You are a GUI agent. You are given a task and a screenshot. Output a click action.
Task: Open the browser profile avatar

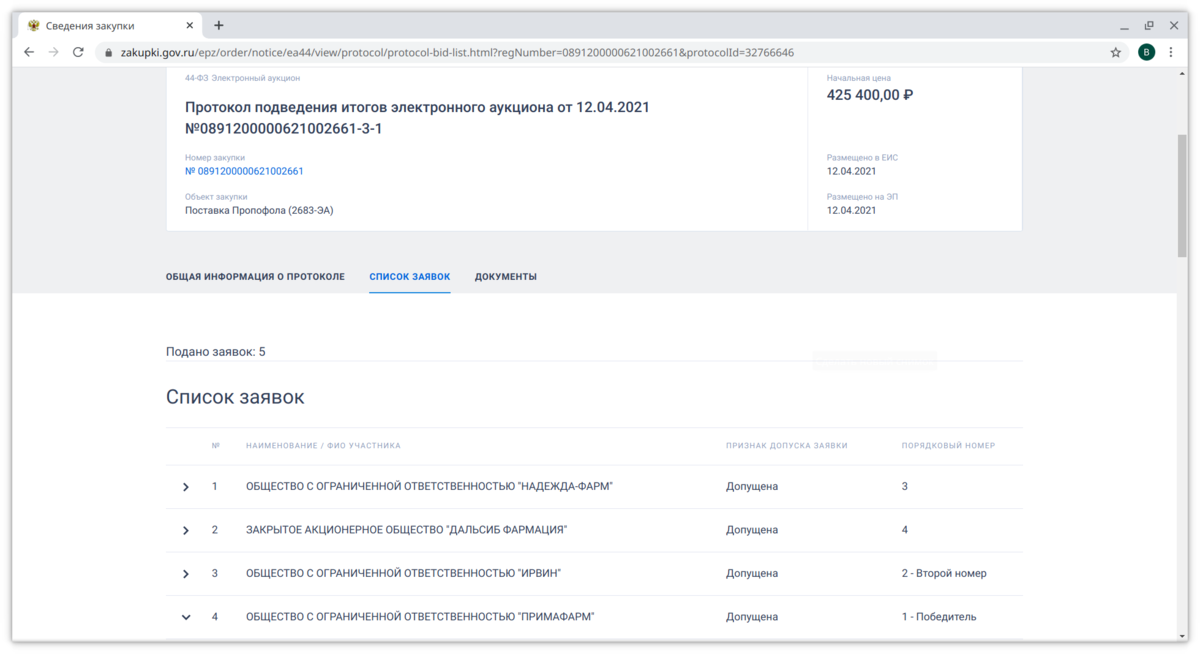[x=1146, y=52]
